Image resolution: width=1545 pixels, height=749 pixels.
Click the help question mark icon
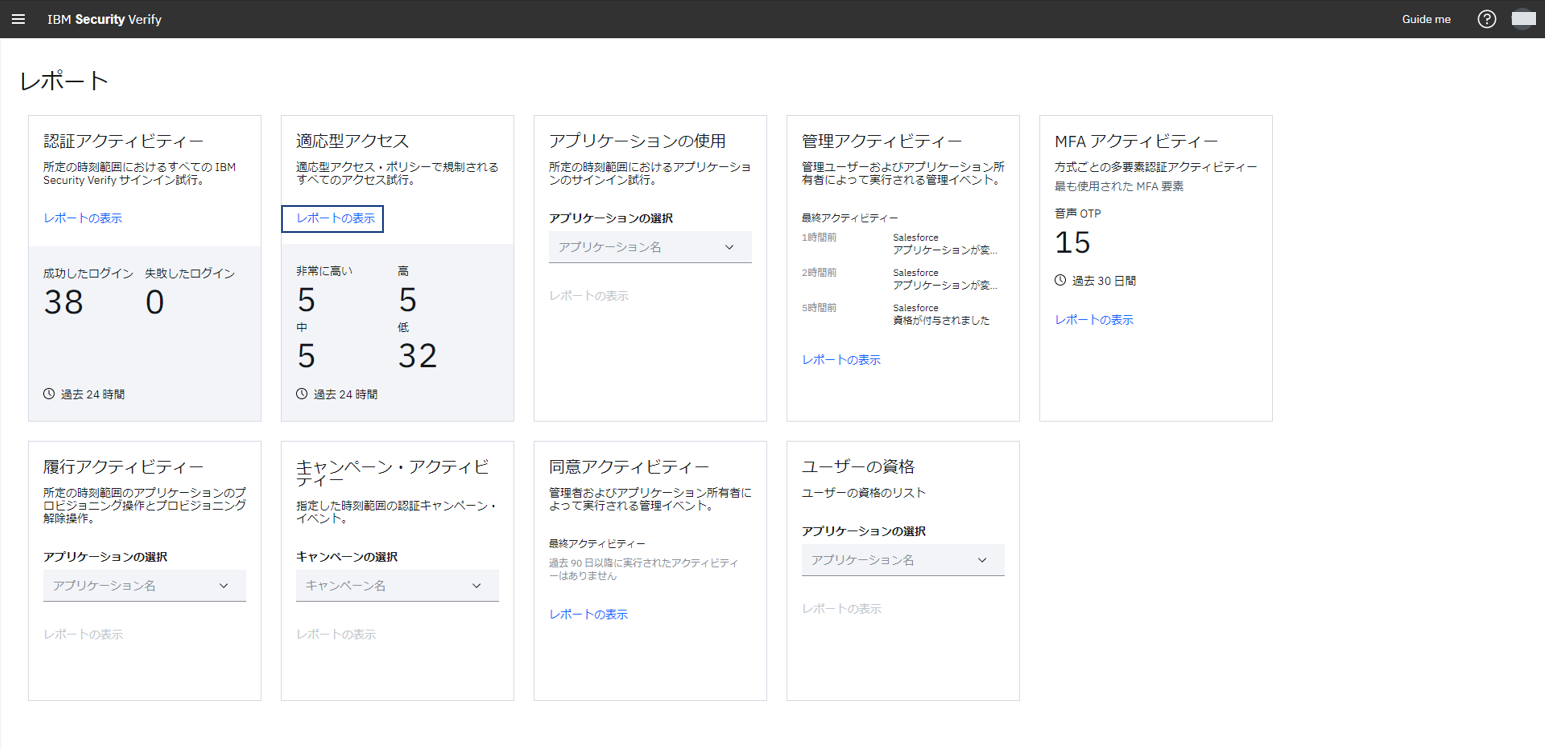pos(1486,19)
